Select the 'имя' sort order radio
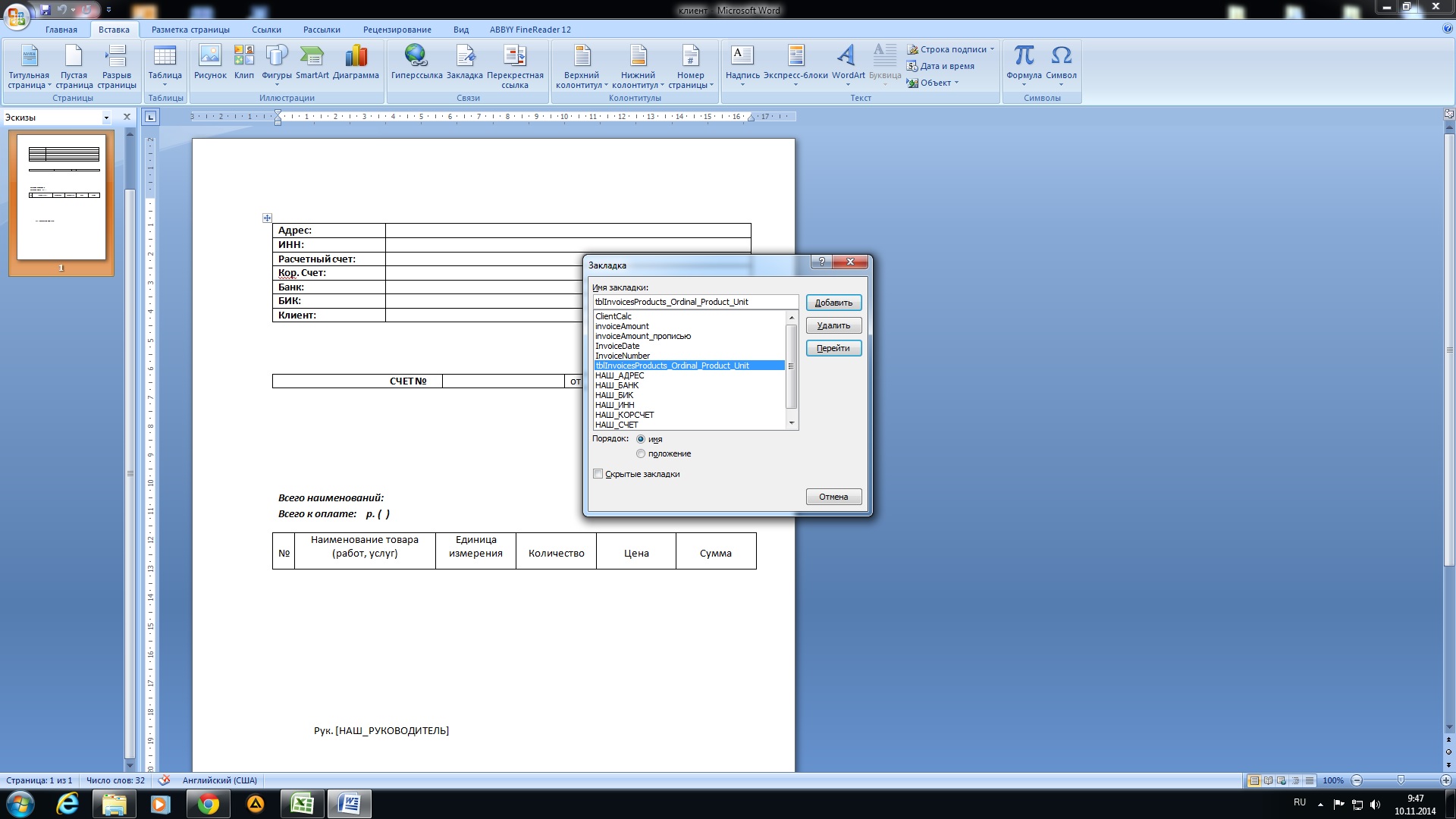The image size is (1456, 819). 641,439
